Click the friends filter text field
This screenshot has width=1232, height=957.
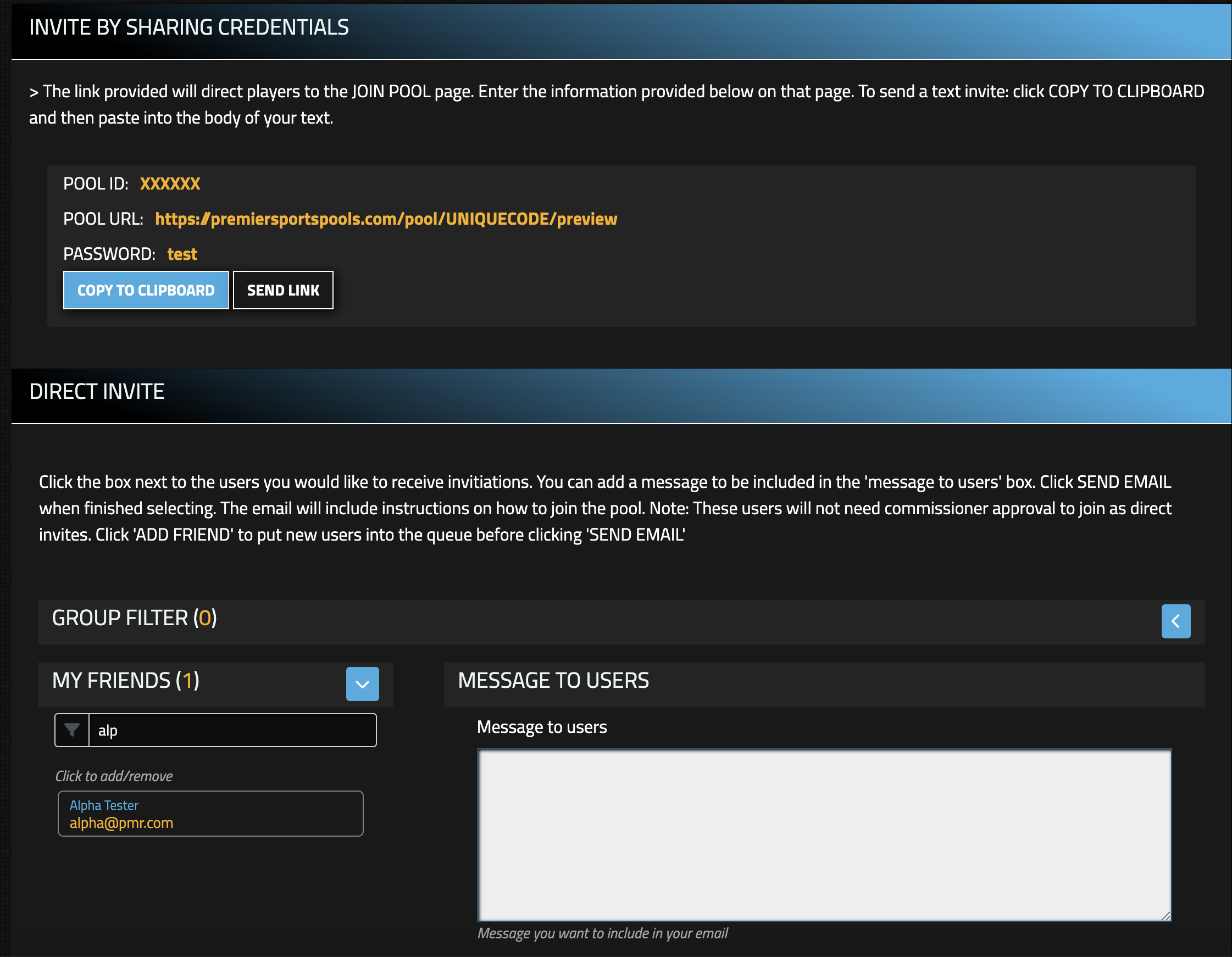[231, 730]
